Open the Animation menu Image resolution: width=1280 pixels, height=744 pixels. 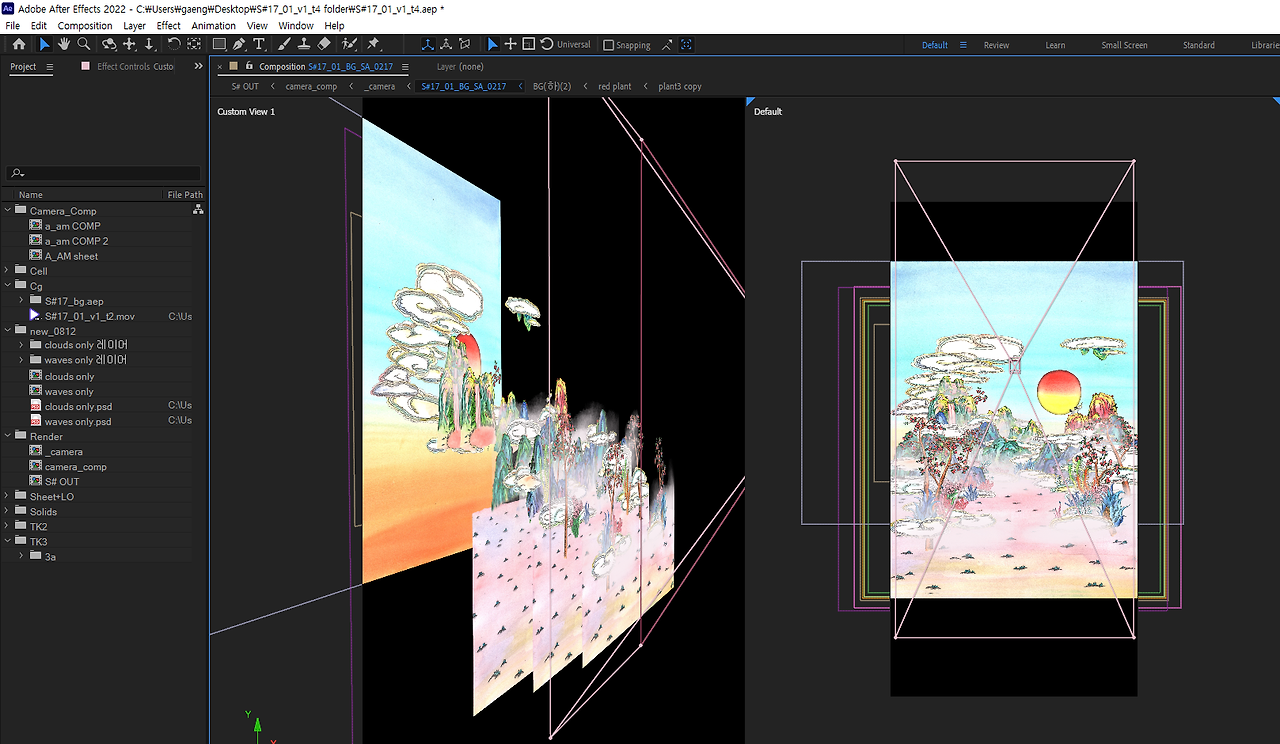point(213,26)
